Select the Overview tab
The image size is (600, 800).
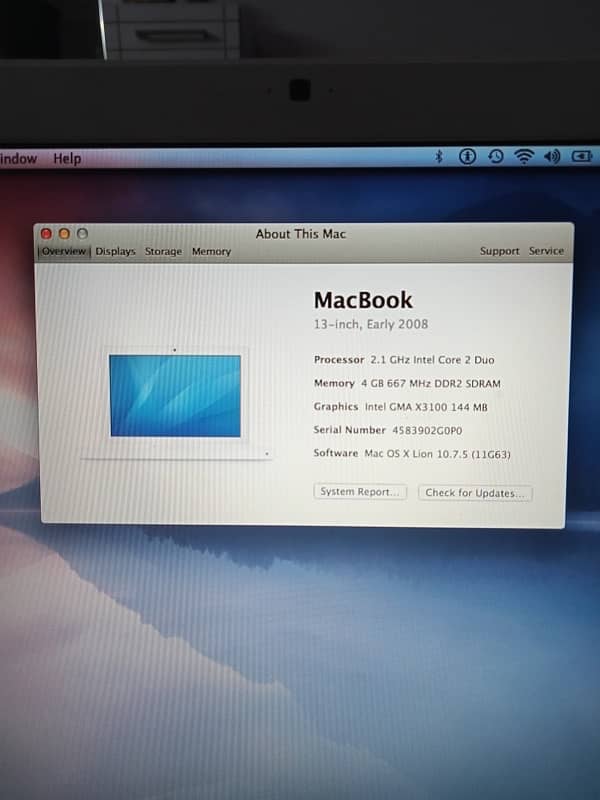tap(64, 252)
